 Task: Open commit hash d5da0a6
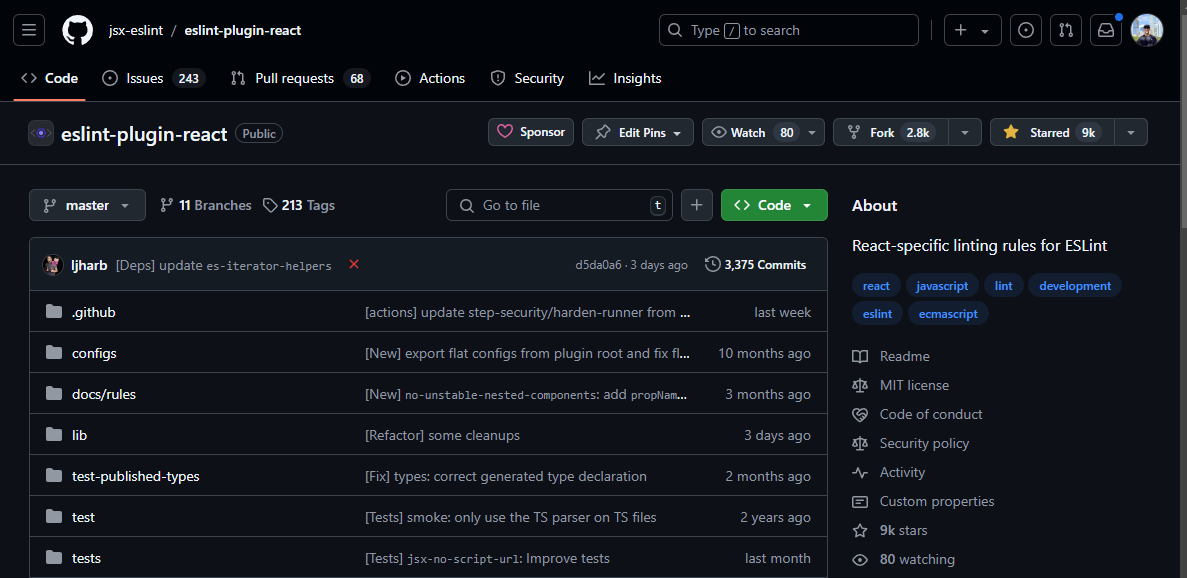[x=598, y=265]
